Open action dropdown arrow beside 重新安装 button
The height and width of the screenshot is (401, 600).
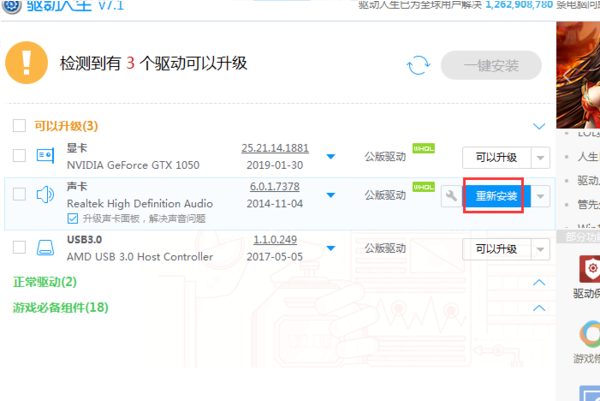point(540,196)
